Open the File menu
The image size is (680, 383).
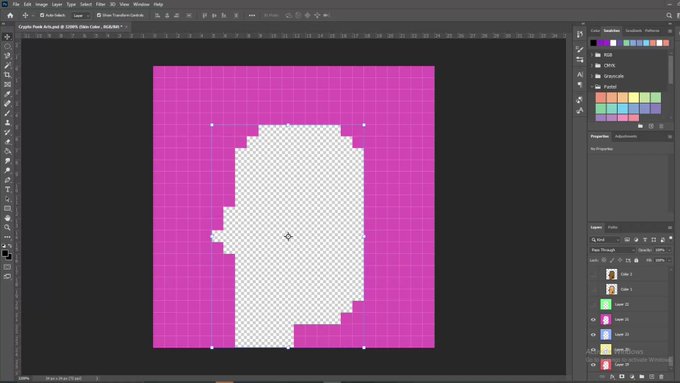(16, 4)
